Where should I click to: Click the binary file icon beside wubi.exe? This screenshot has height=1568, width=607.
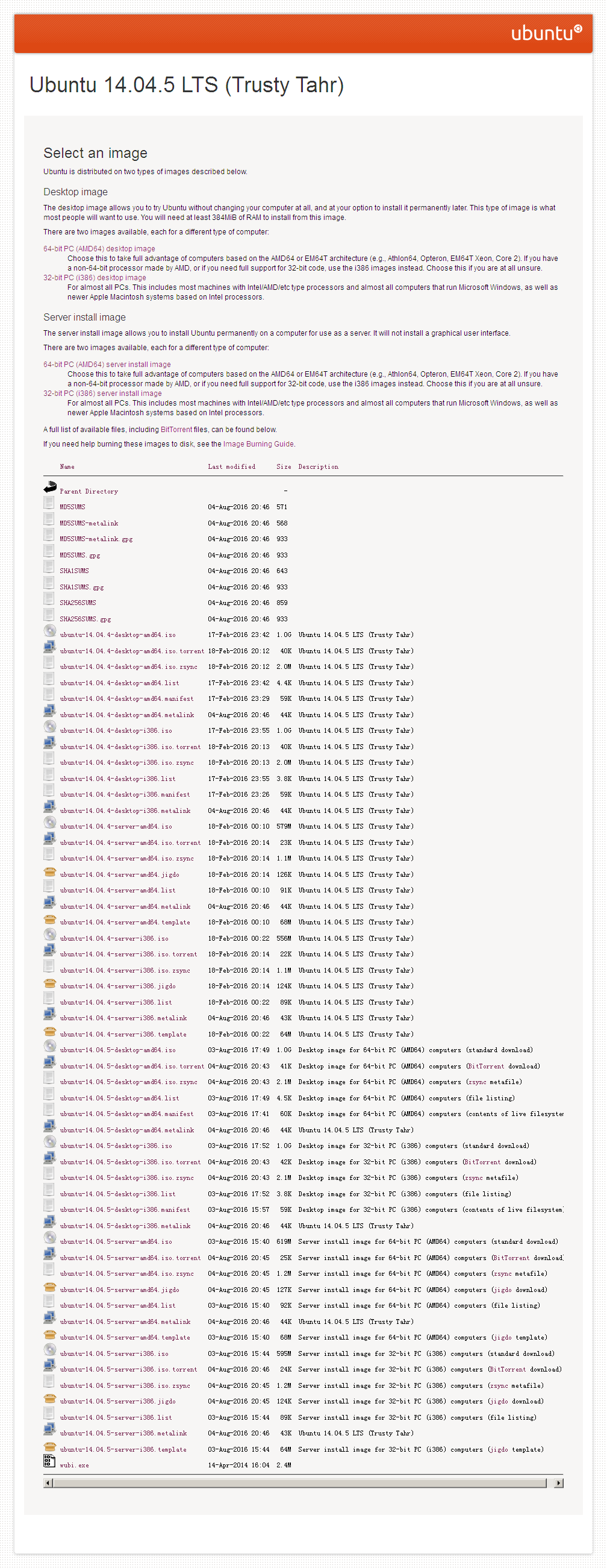pyautogui.click(x=50, y=1461)
